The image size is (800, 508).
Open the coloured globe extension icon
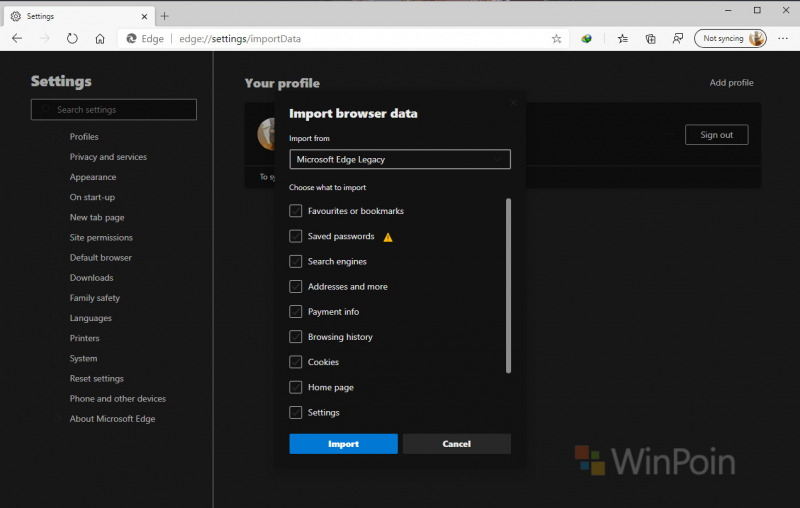pyautogui.click(x=586, y=39)
